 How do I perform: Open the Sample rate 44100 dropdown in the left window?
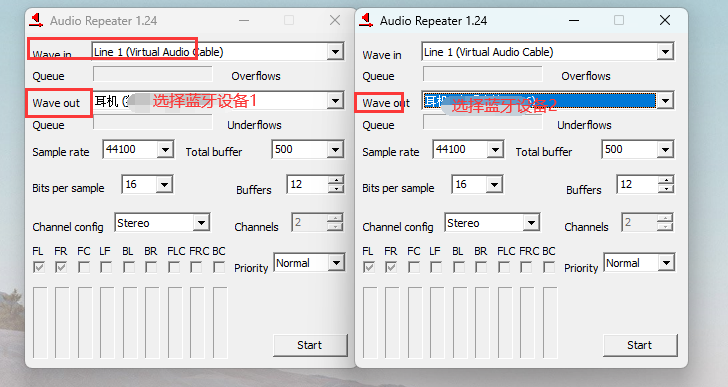click(x=165, y=149)
